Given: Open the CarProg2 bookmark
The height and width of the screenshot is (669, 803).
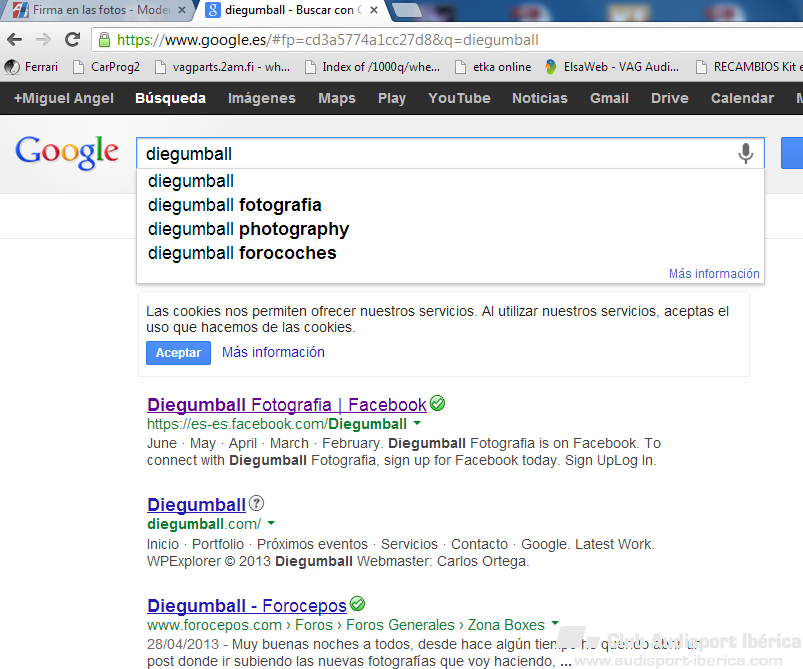Looking at the screenshot, I should pos(107,67).
